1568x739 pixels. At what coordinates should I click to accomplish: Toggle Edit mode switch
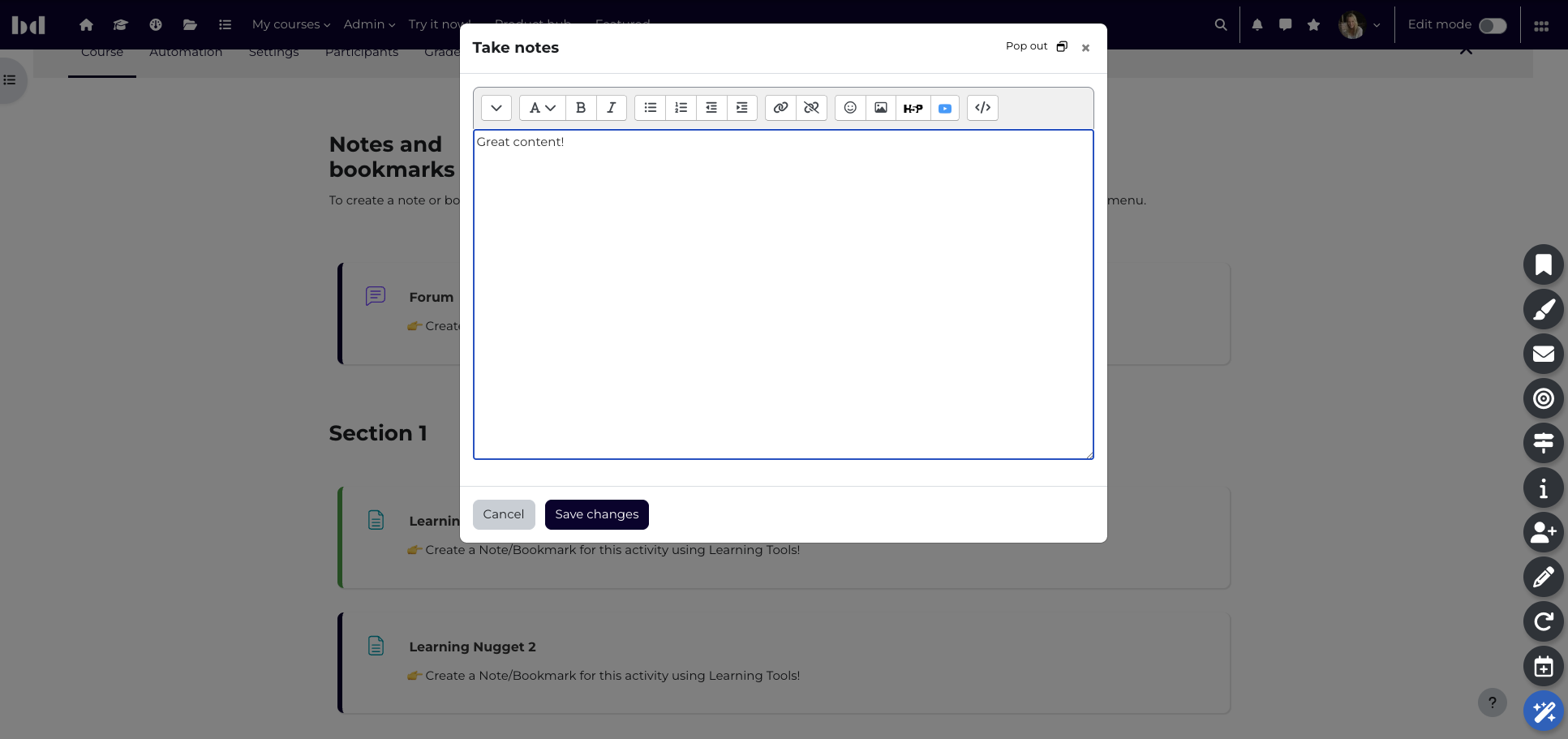point(1493,25)
